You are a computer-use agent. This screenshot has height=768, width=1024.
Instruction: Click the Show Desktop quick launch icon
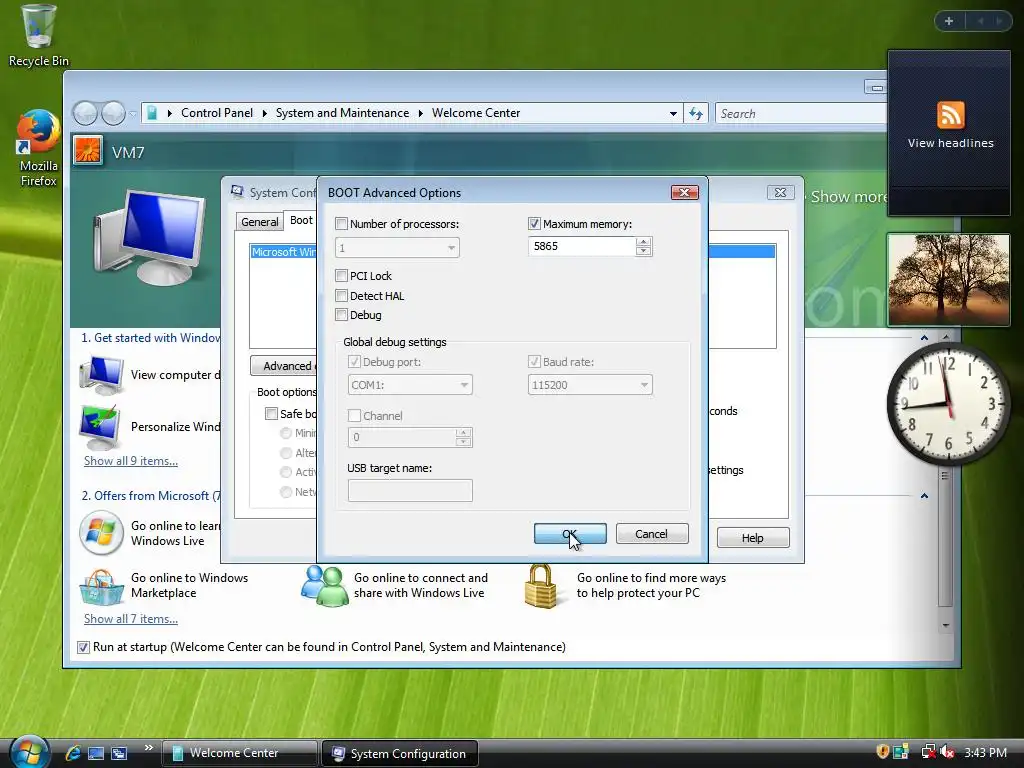coord(96,753)
